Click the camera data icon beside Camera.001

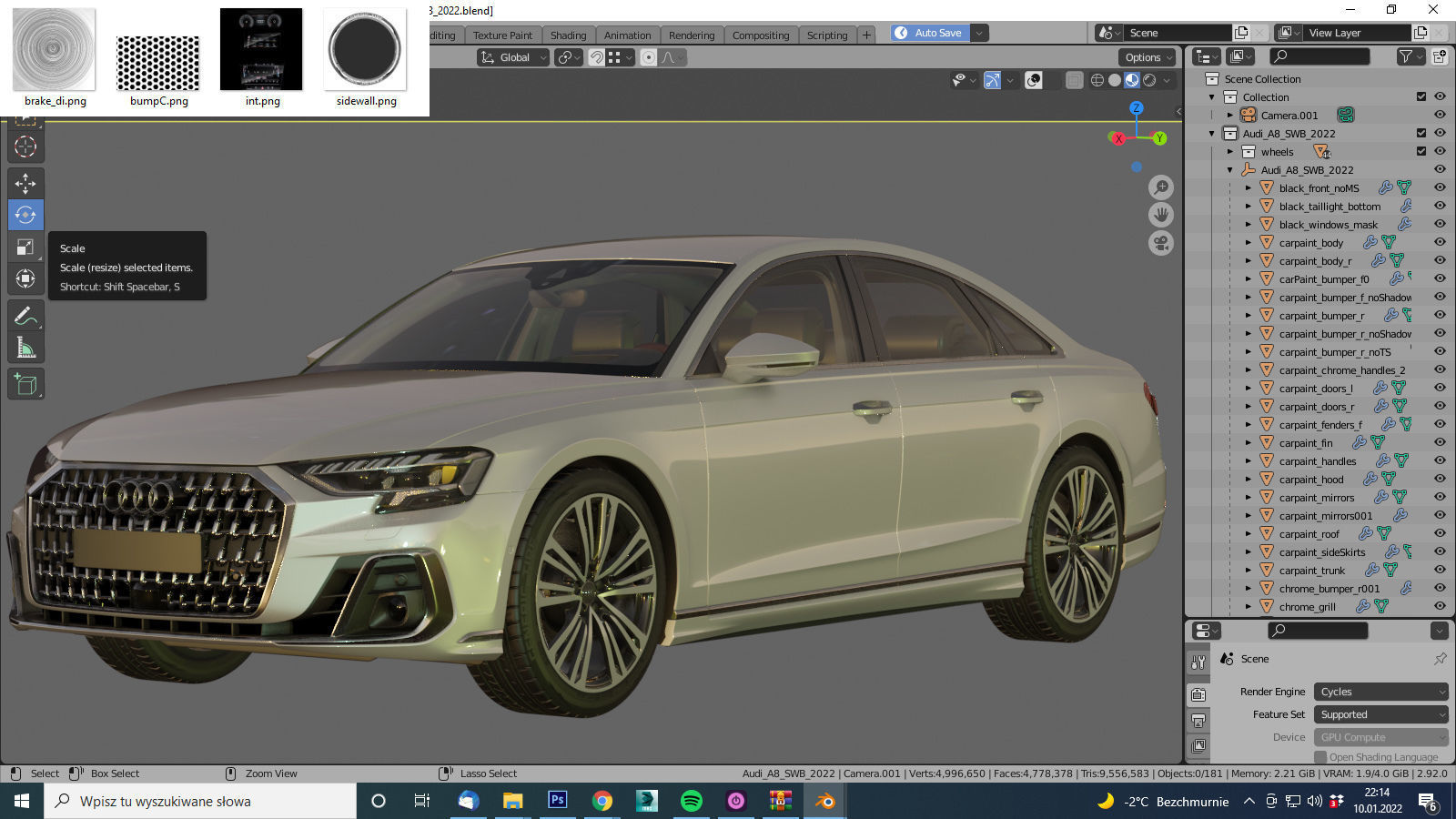click(x=1345, y=115)
